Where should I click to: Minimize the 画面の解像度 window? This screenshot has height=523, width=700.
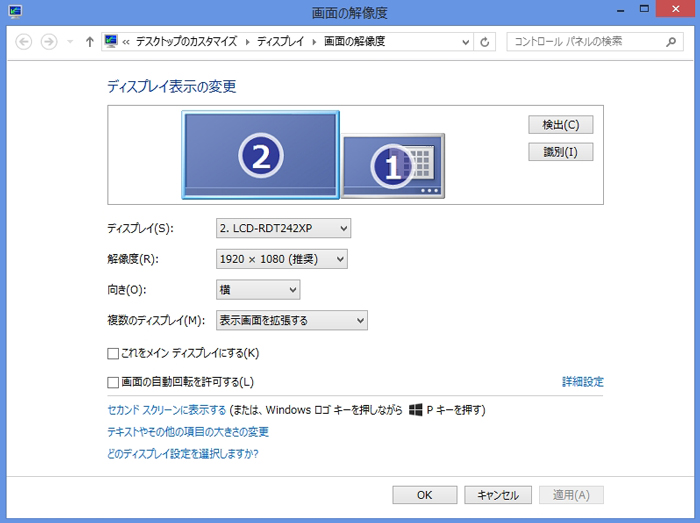(621, 10)
